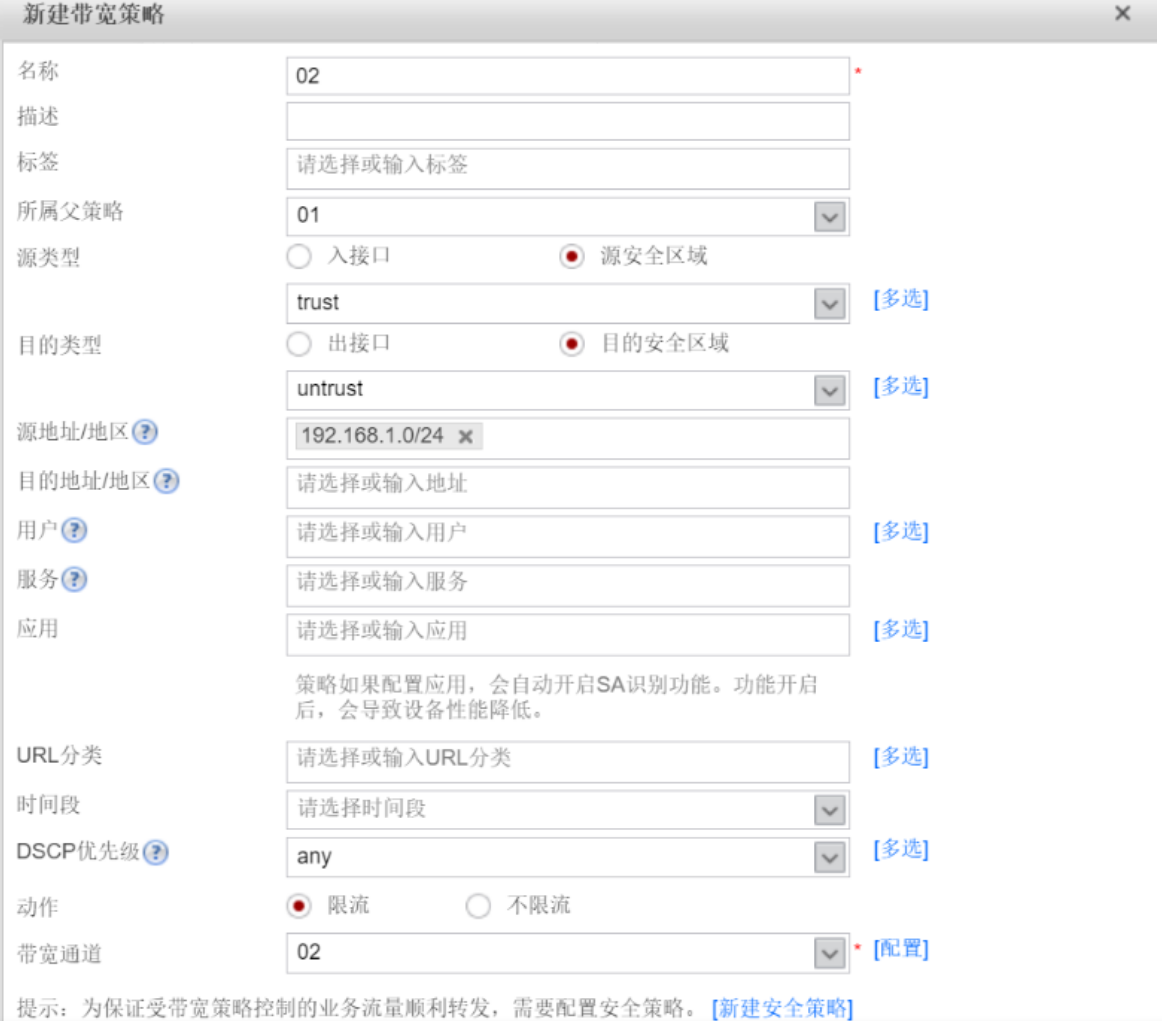Screen dimensions: 1162x1021
Task: Click the 源地址/地区 input field
Action: (568, 438)
